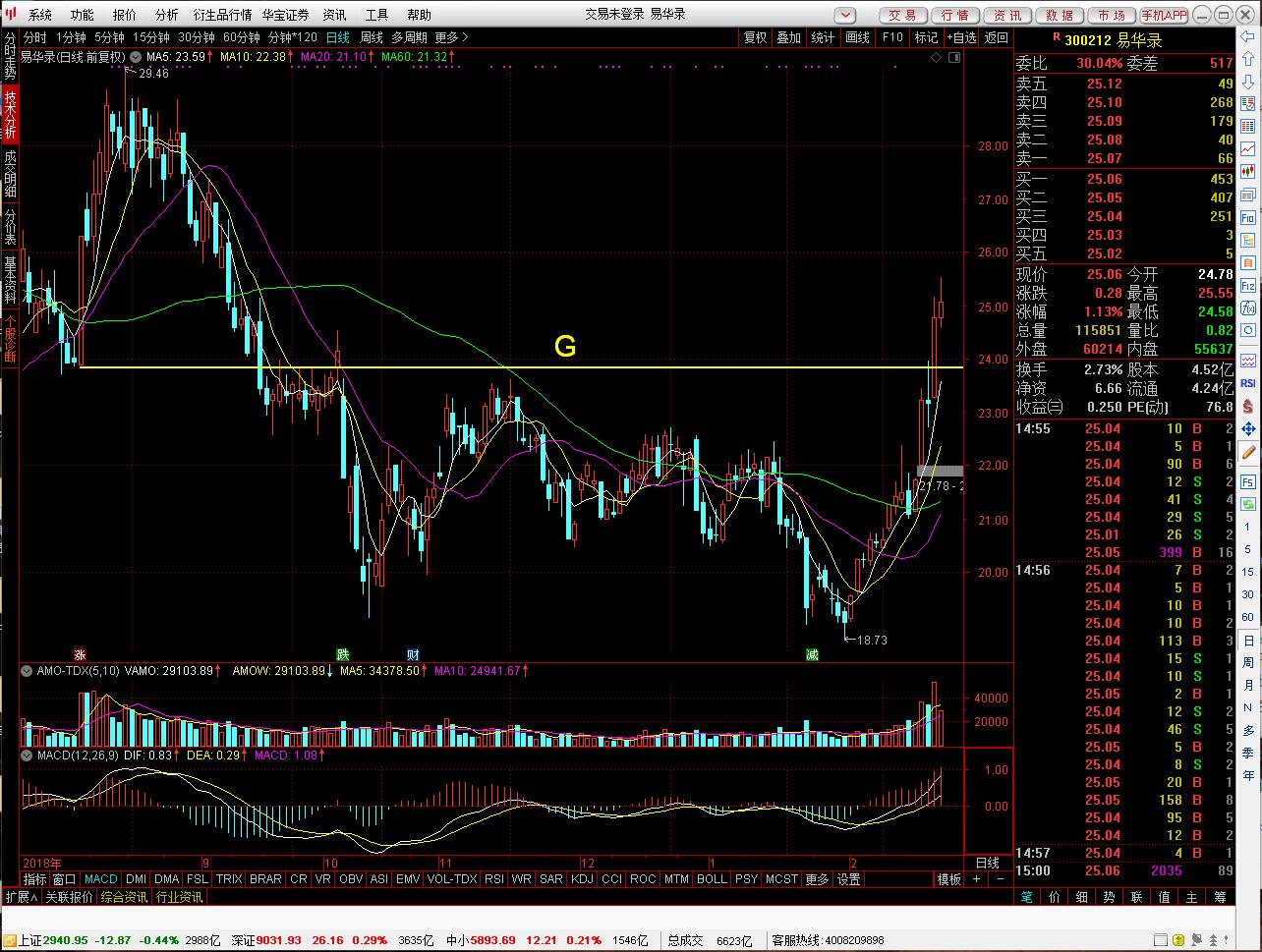Click the red dropdown button in title bar
Screen dimensions: 1262x952
[845, 15]
